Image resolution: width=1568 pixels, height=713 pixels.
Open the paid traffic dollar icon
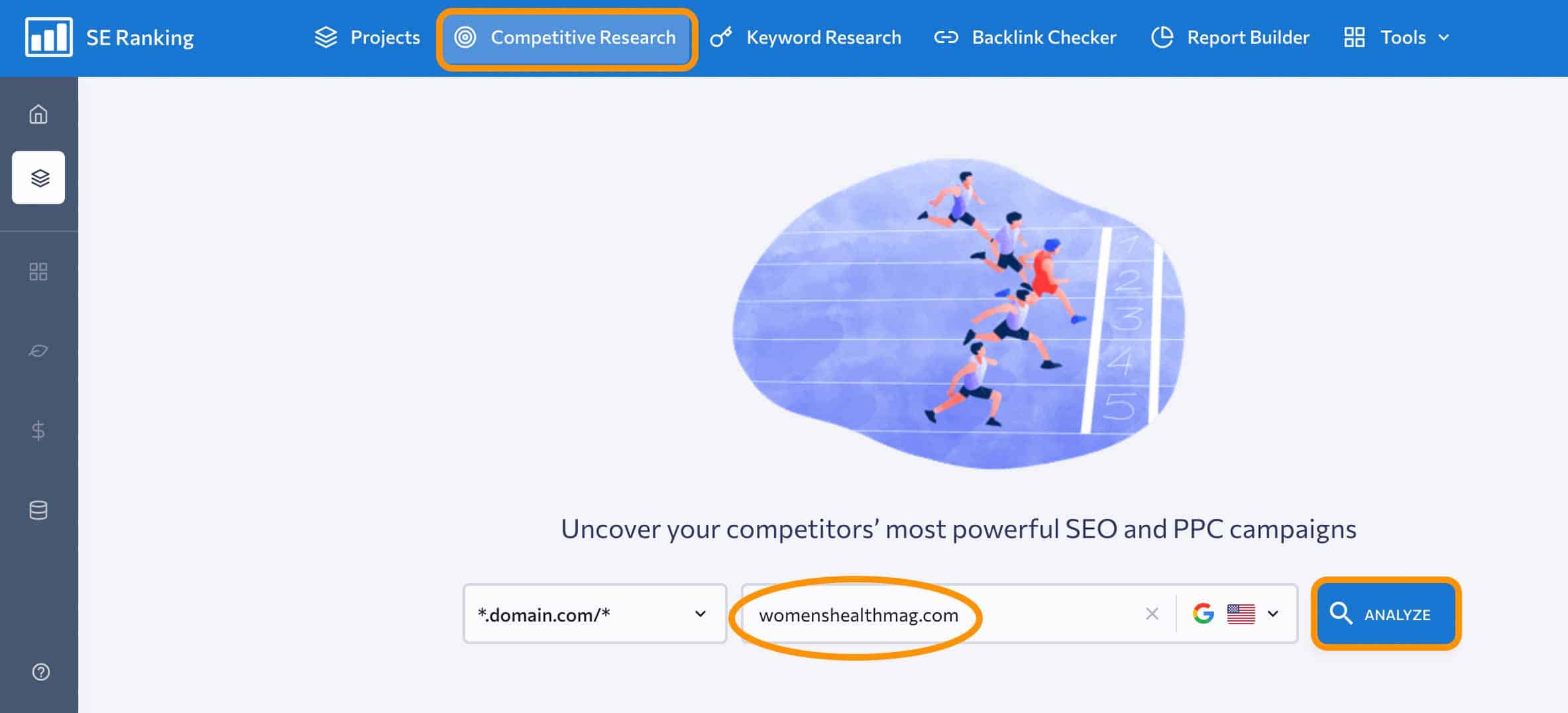click(x=38, y=431)
